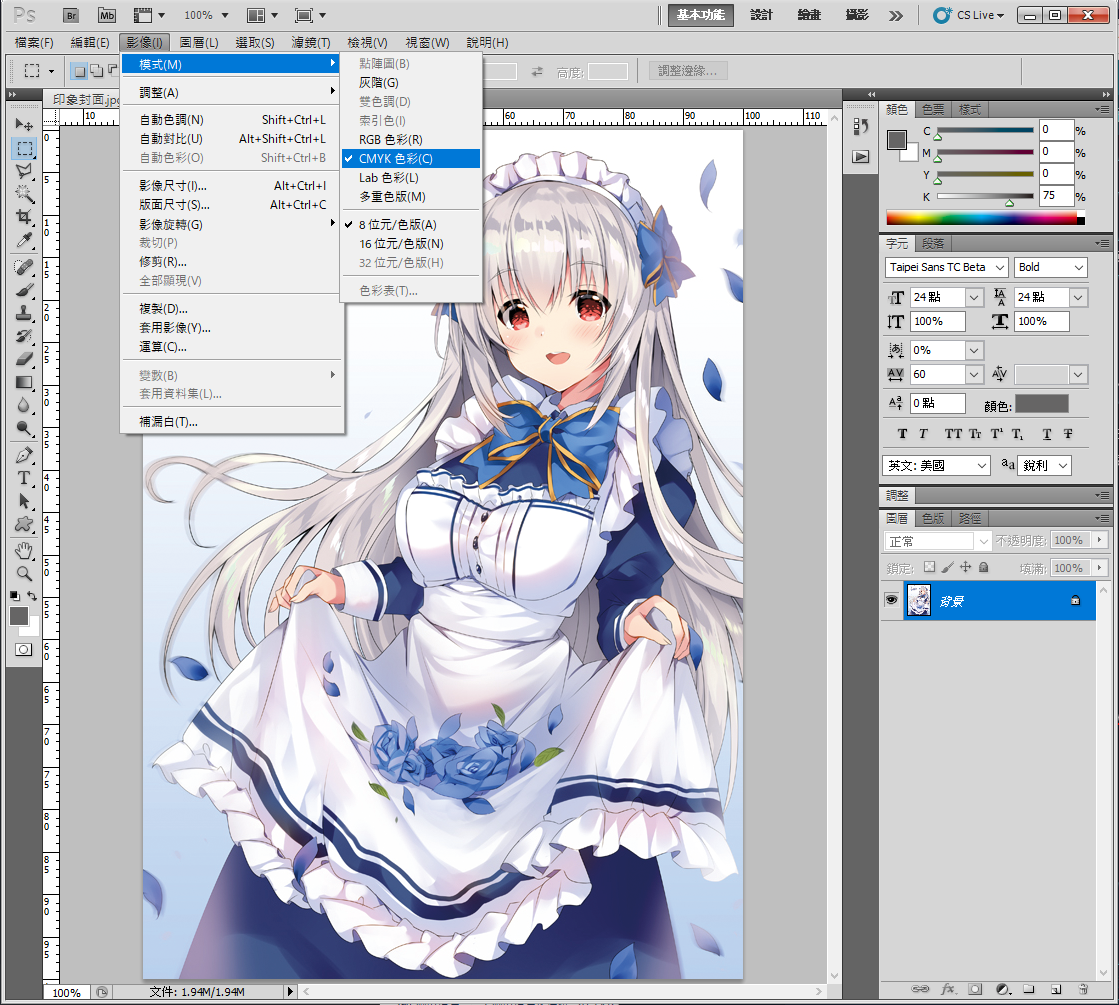Choose 灰階(G) grayscale mode

(410, 83)
